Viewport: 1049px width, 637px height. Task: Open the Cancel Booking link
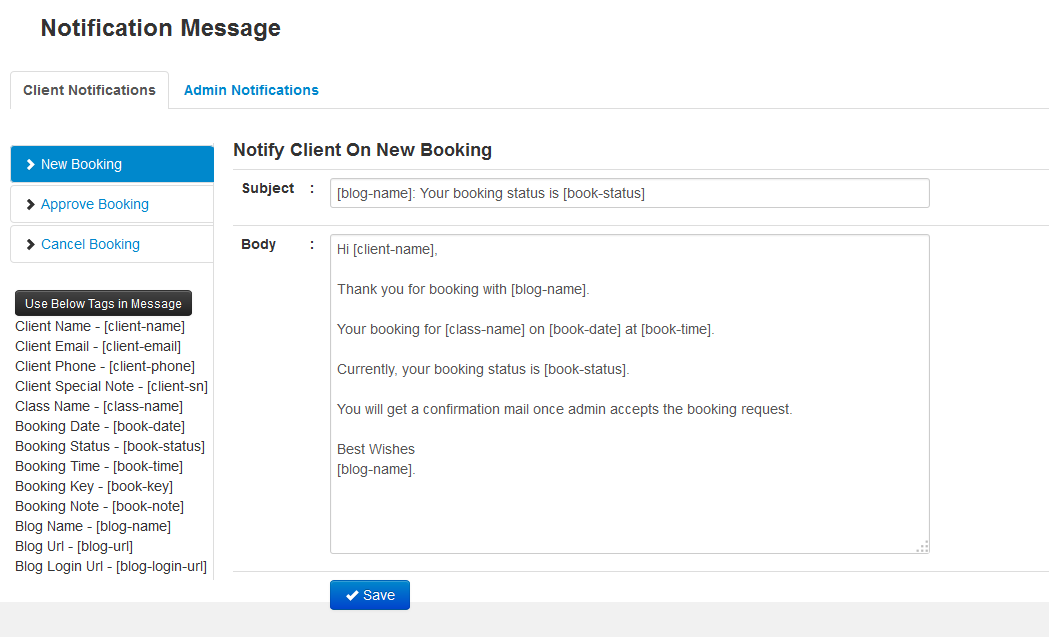coord(90,244)
